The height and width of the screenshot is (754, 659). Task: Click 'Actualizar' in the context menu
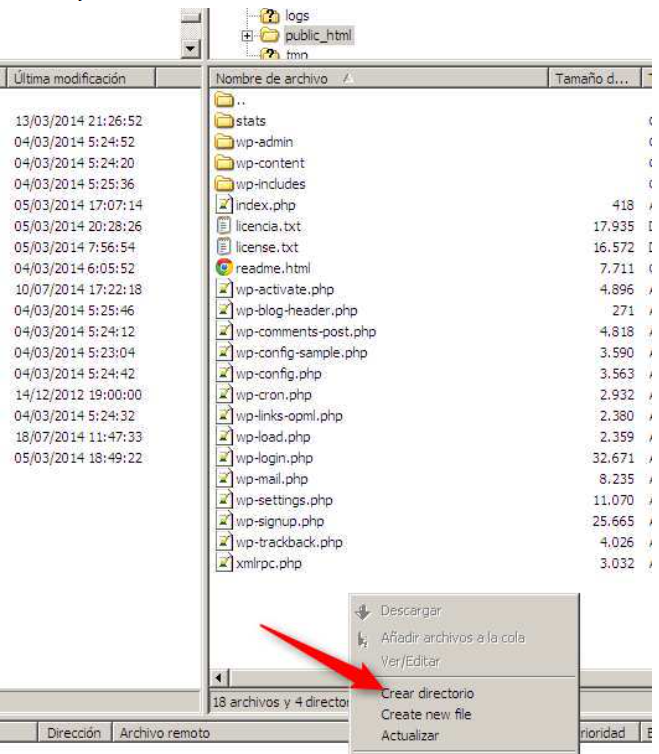(410, 736)
